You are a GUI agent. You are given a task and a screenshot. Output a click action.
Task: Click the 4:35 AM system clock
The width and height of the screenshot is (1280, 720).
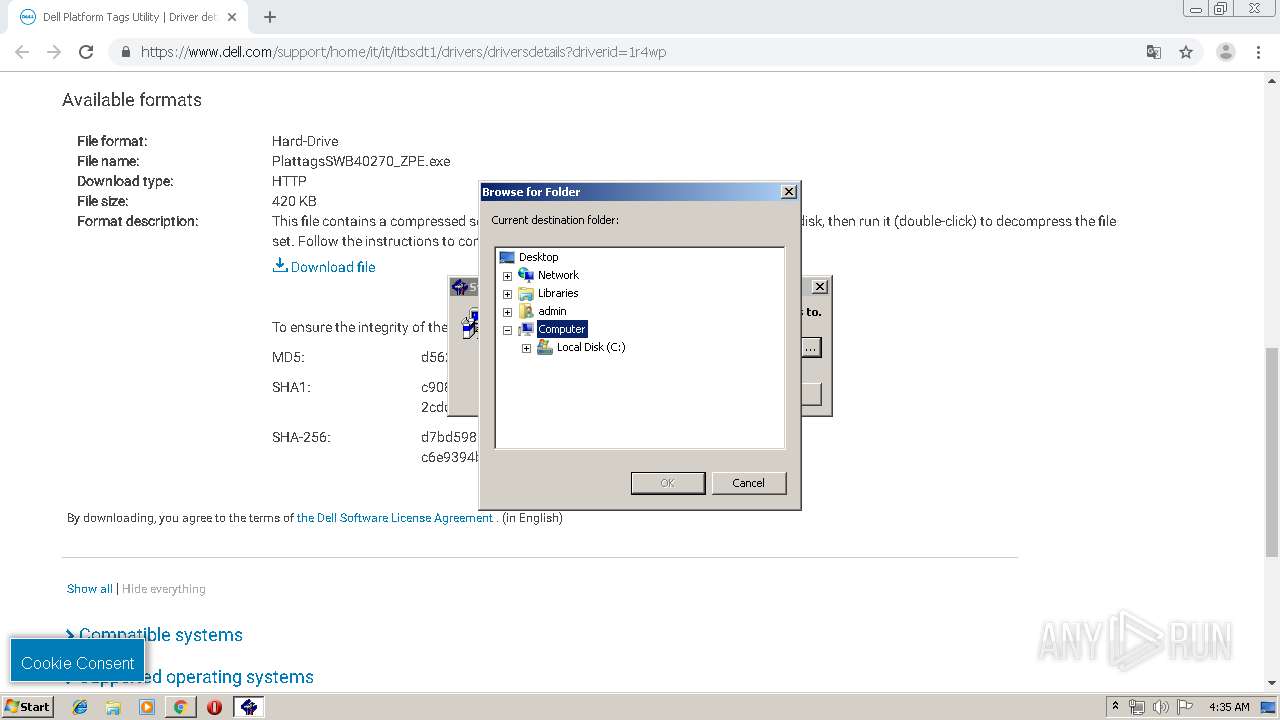pos(1229,707)
